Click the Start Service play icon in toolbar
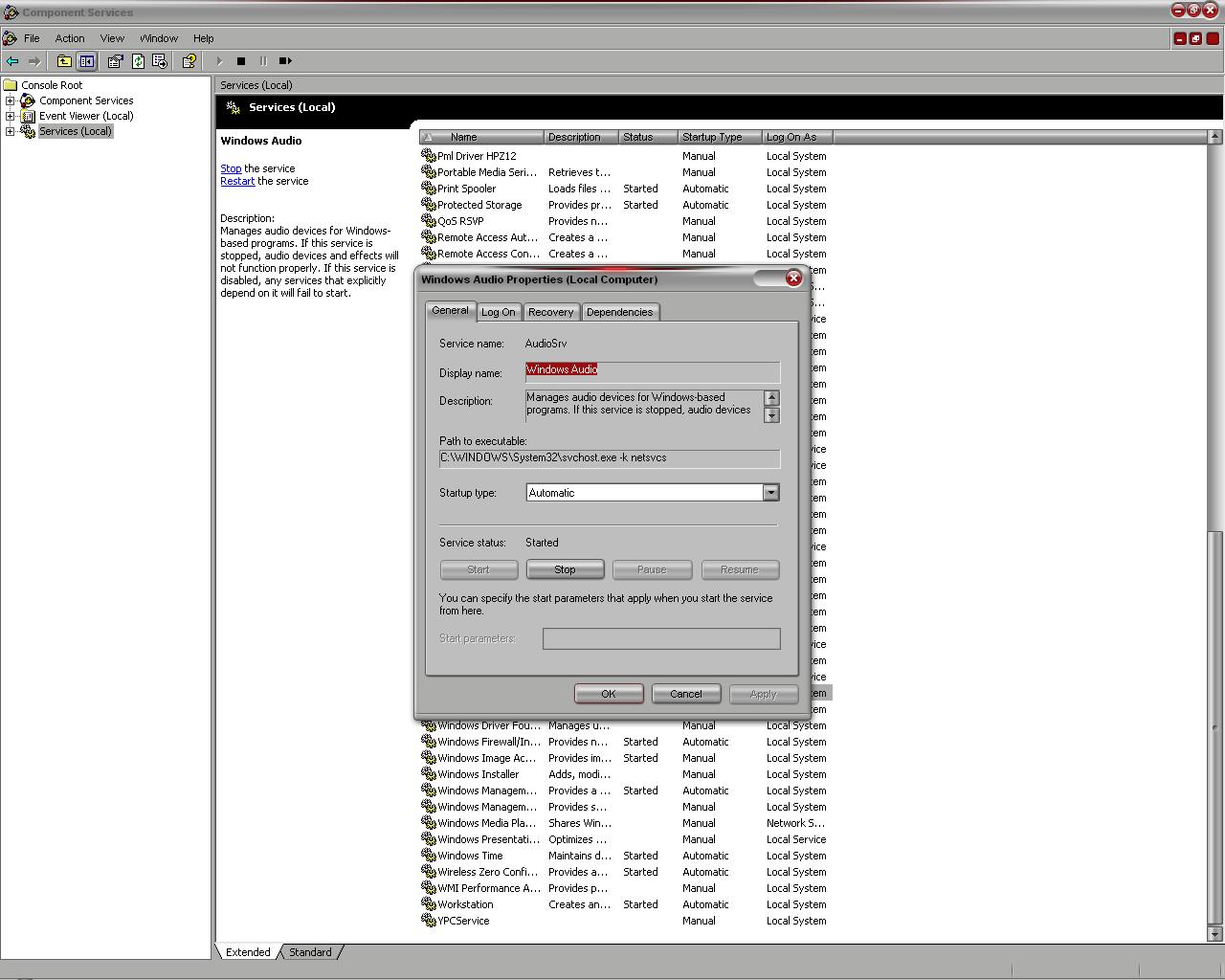 [219, 61]
